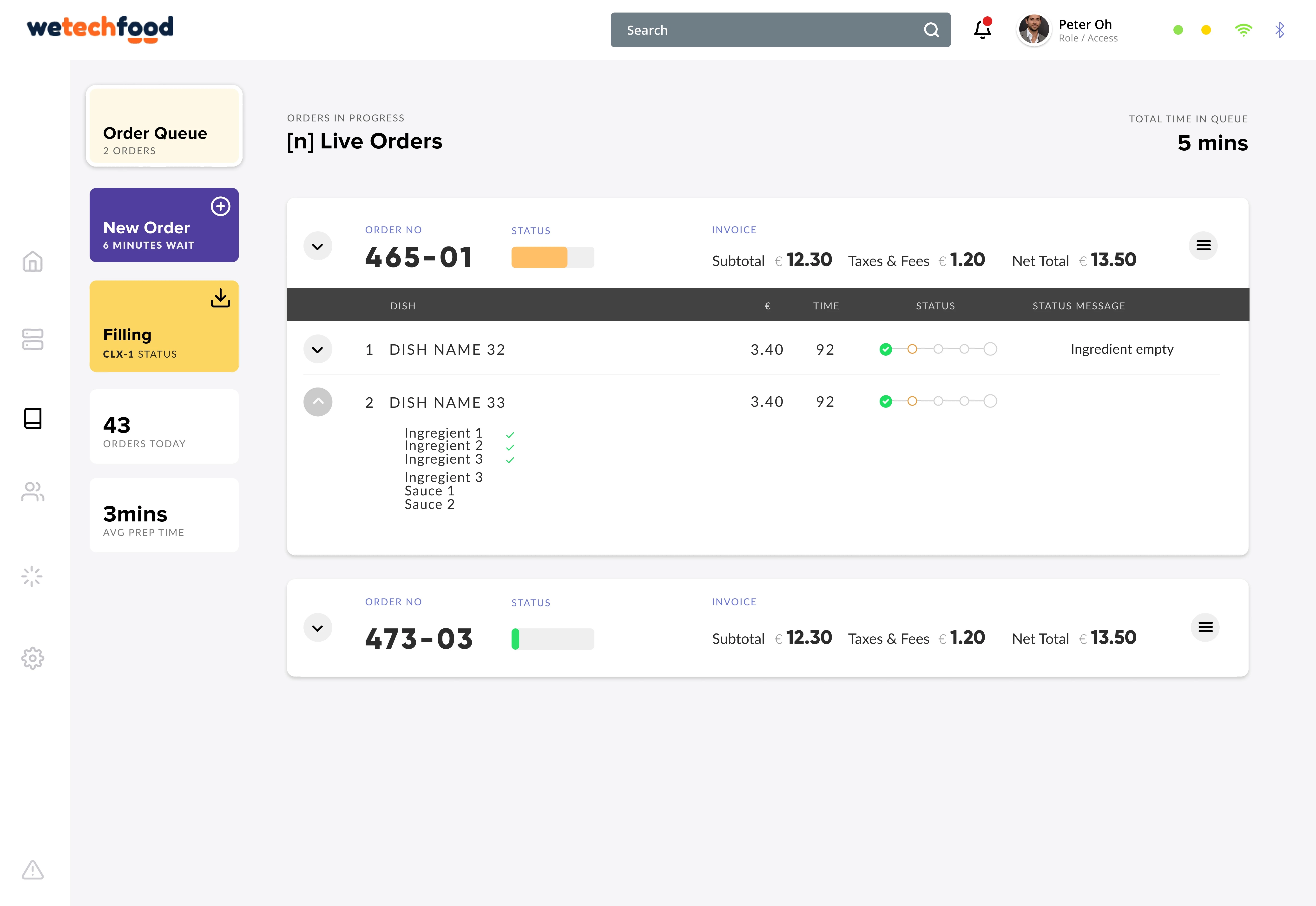Image resolution: width=1316 pixels, height=906 pixels.
Task: Click the search magnifier icon
Action: [x=931, y=30]
